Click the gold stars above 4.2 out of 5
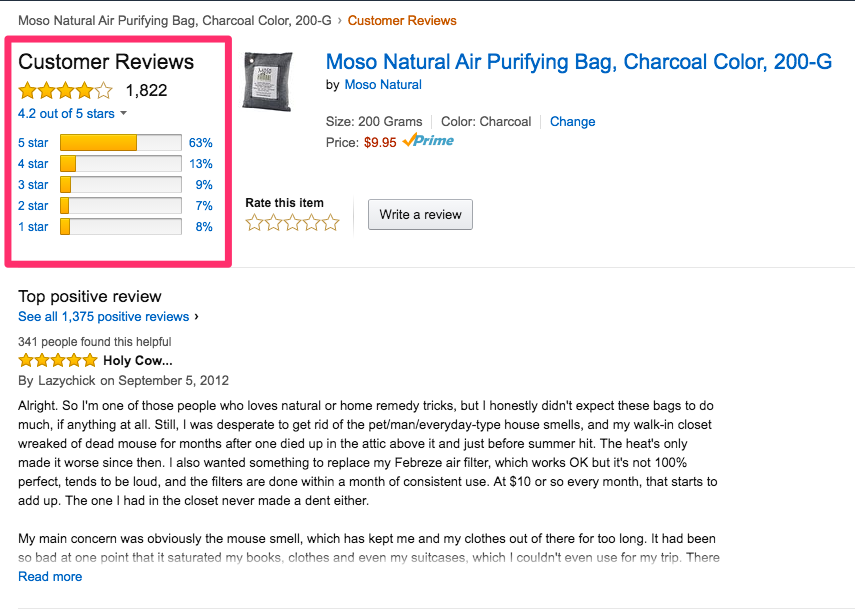Screen dimensions: 855x610 click(65, 91)
